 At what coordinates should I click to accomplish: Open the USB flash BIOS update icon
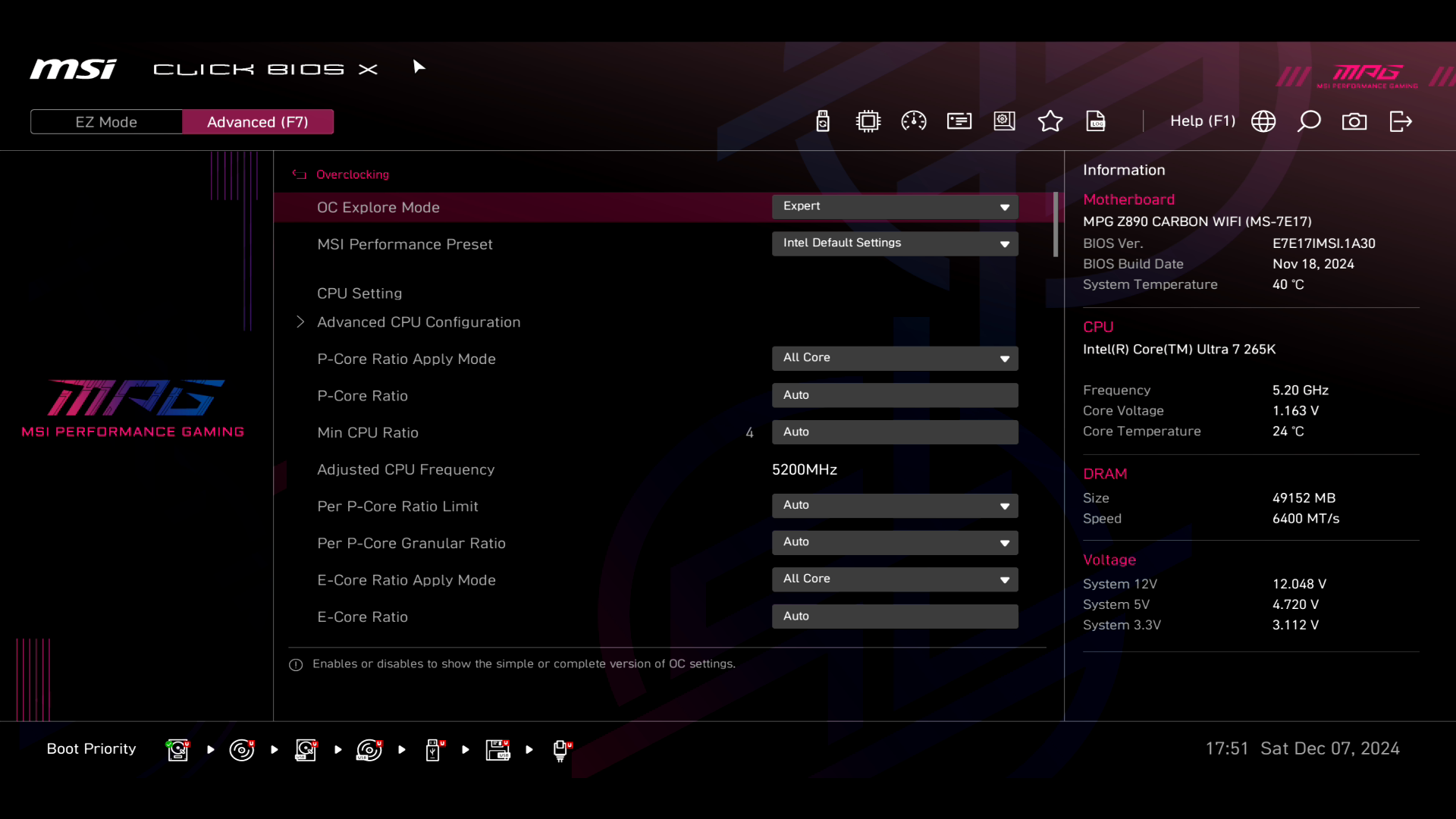click(x=823, y=121)
